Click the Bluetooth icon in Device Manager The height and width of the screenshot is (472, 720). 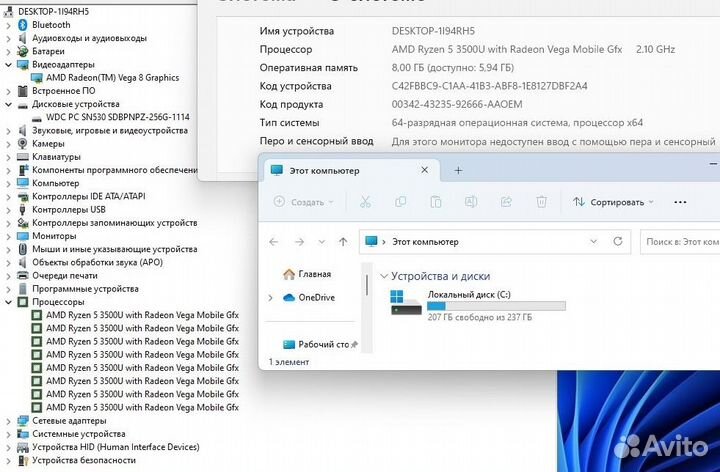pyautogui.click(x=22, y=25)
